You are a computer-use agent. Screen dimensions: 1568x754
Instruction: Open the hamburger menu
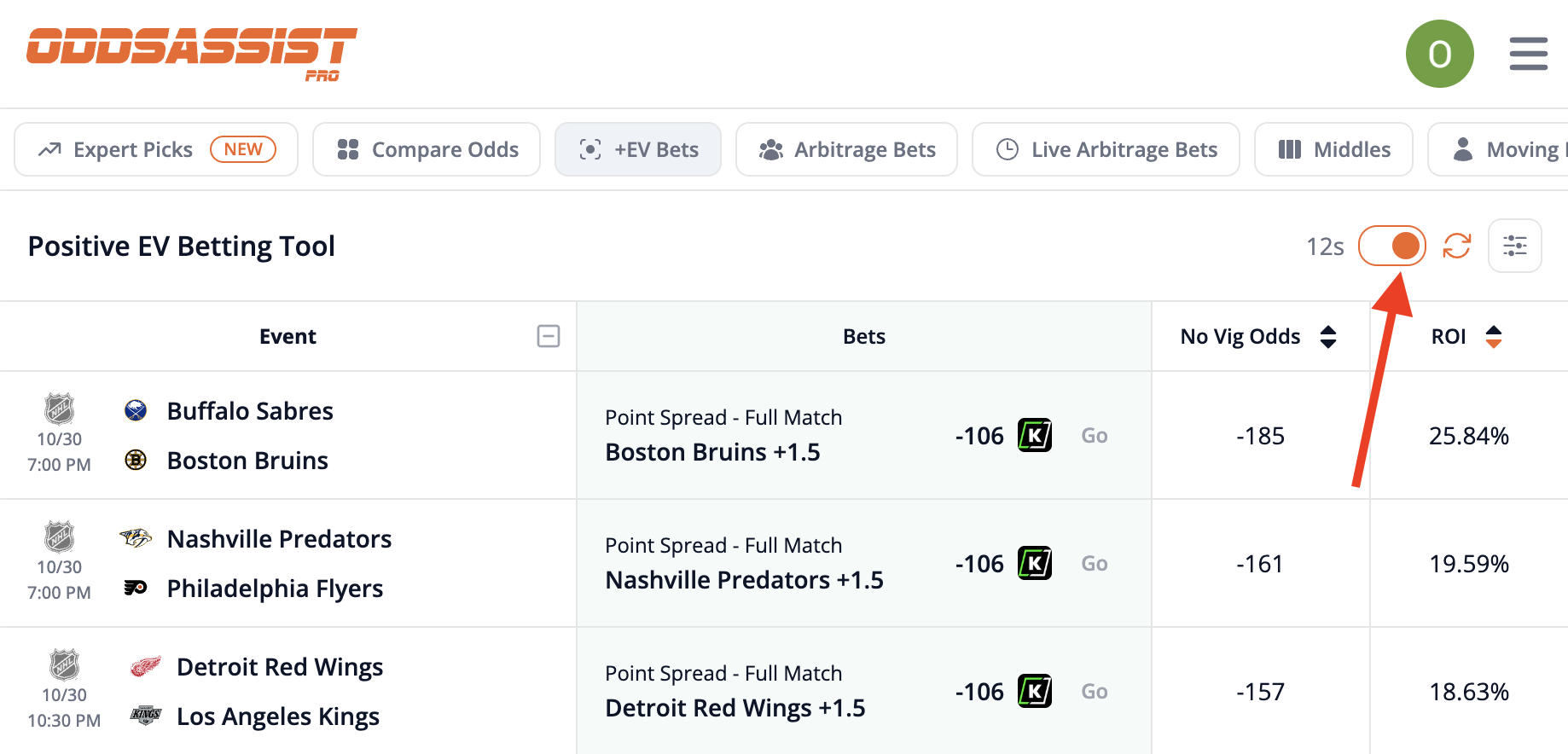[x=1528, y=54]
